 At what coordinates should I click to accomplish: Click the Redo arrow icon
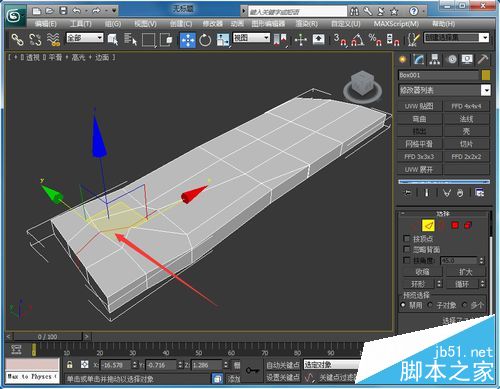(x=96, y=11)
